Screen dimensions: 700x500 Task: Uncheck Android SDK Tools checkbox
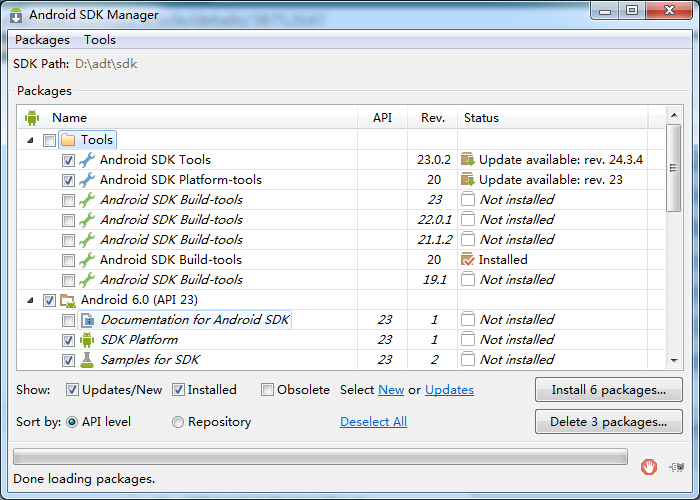pos(68,160)
